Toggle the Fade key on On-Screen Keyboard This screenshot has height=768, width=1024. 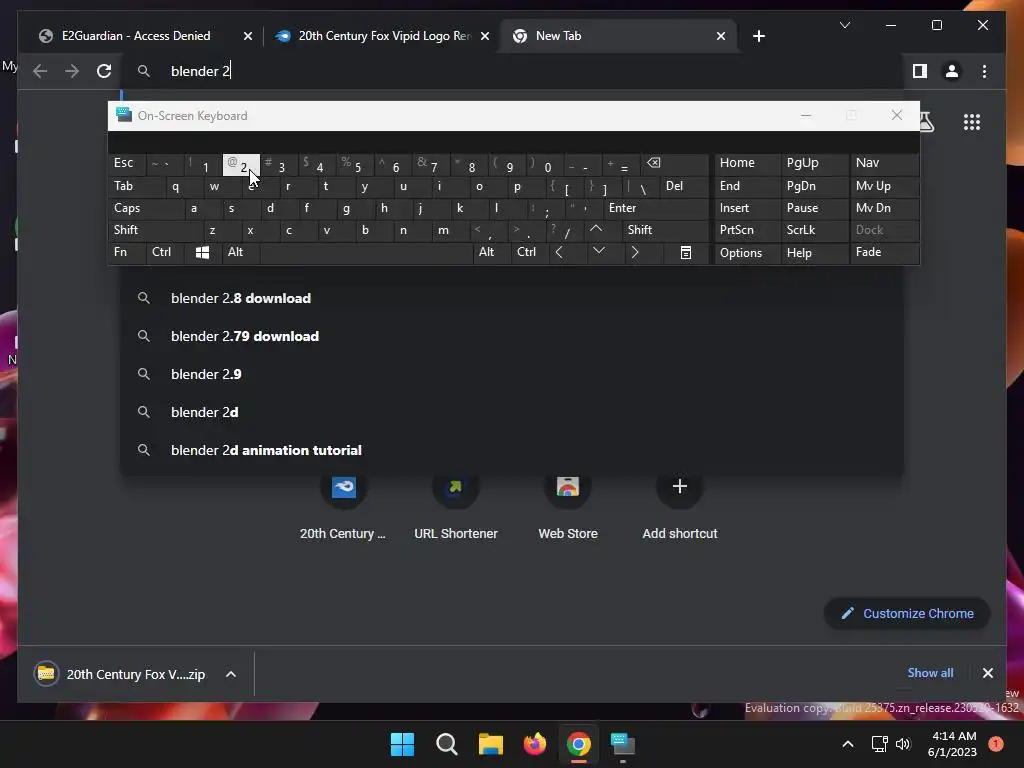(x=884, y=253)
